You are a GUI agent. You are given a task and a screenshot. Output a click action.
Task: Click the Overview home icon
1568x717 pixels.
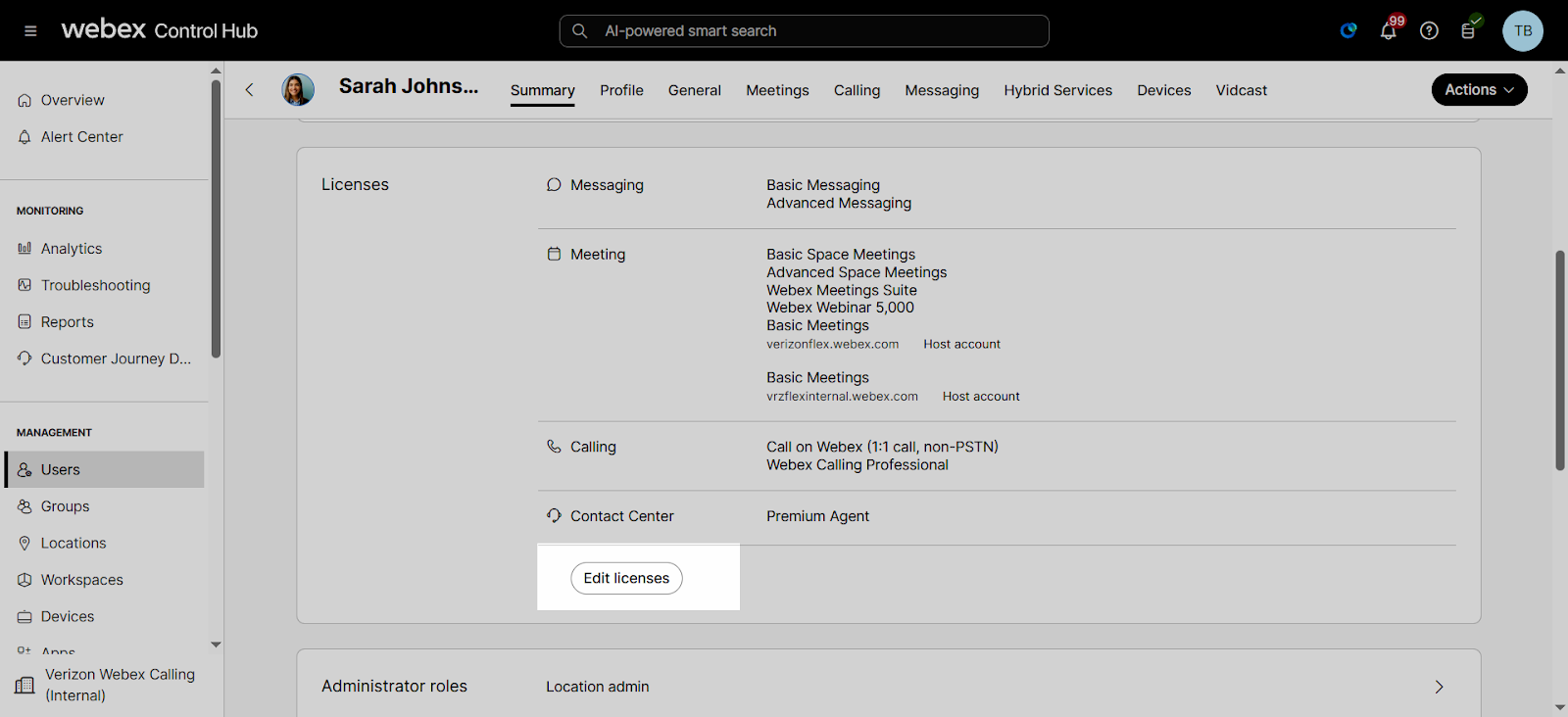(24, 101)
